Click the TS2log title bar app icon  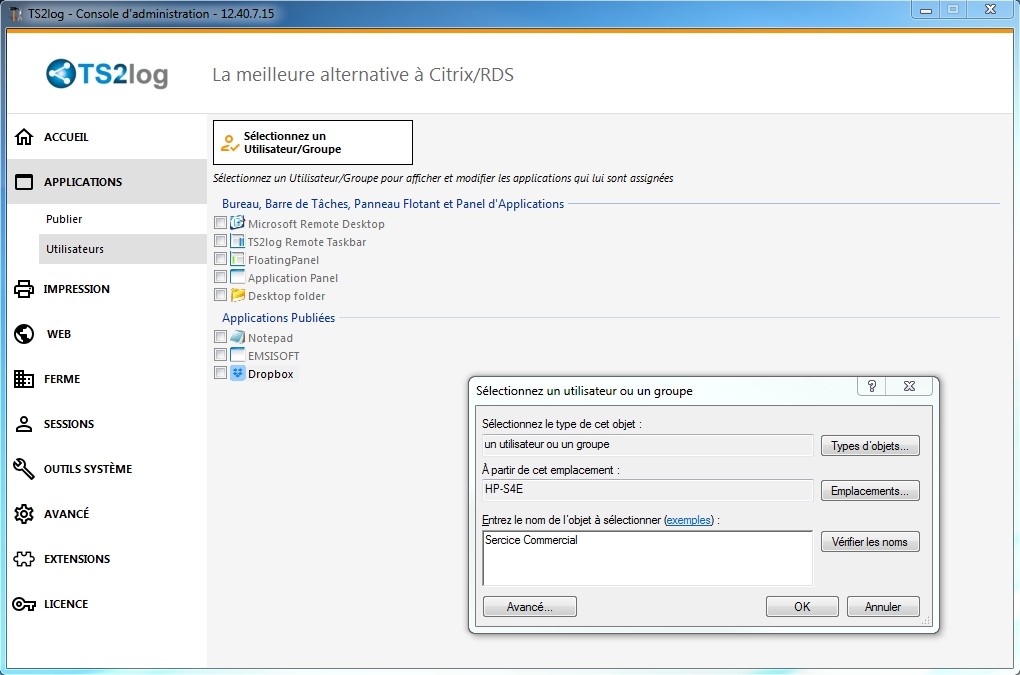[x=16, y=14]
